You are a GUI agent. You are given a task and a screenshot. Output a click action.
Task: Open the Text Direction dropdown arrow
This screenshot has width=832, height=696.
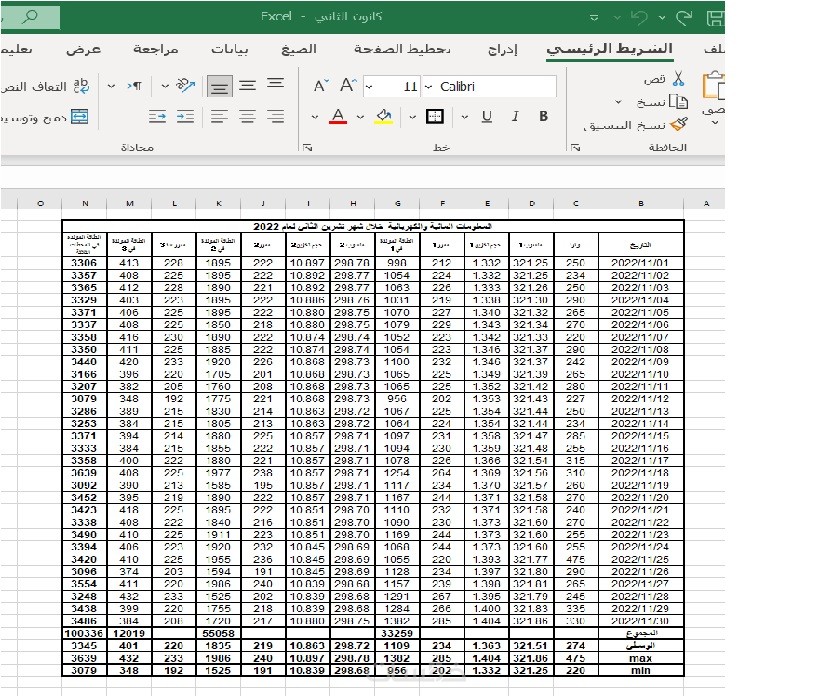click(x=111, y=85)
